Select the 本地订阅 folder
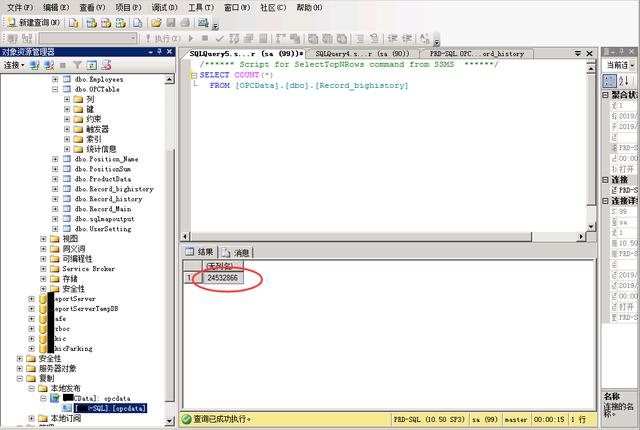The height and width of the screenshot is (430, 640). (x=65, y=418)
